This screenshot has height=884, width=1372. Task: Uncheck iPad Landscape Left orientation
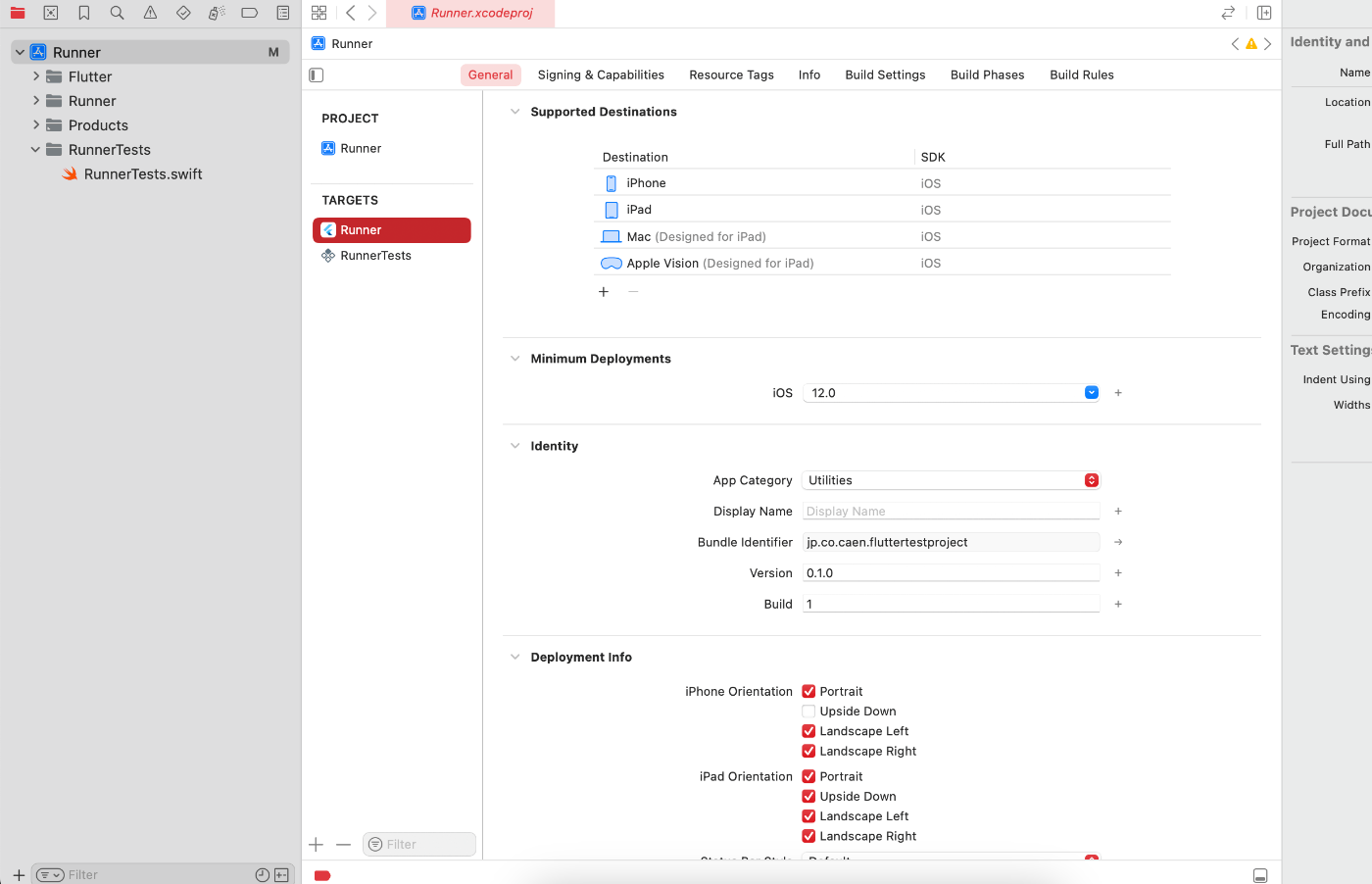point(808,816)
